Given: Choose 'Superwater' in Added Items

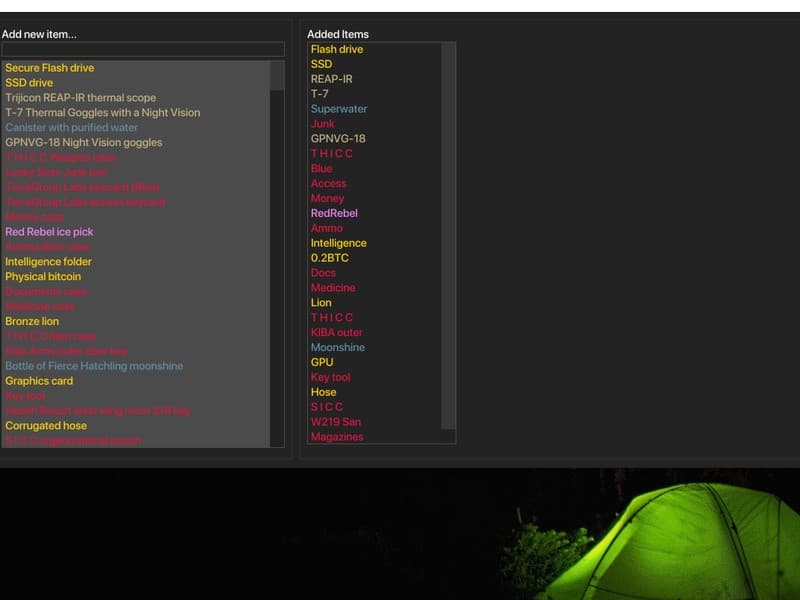Looking at the screenshot, I should [339, 109].
